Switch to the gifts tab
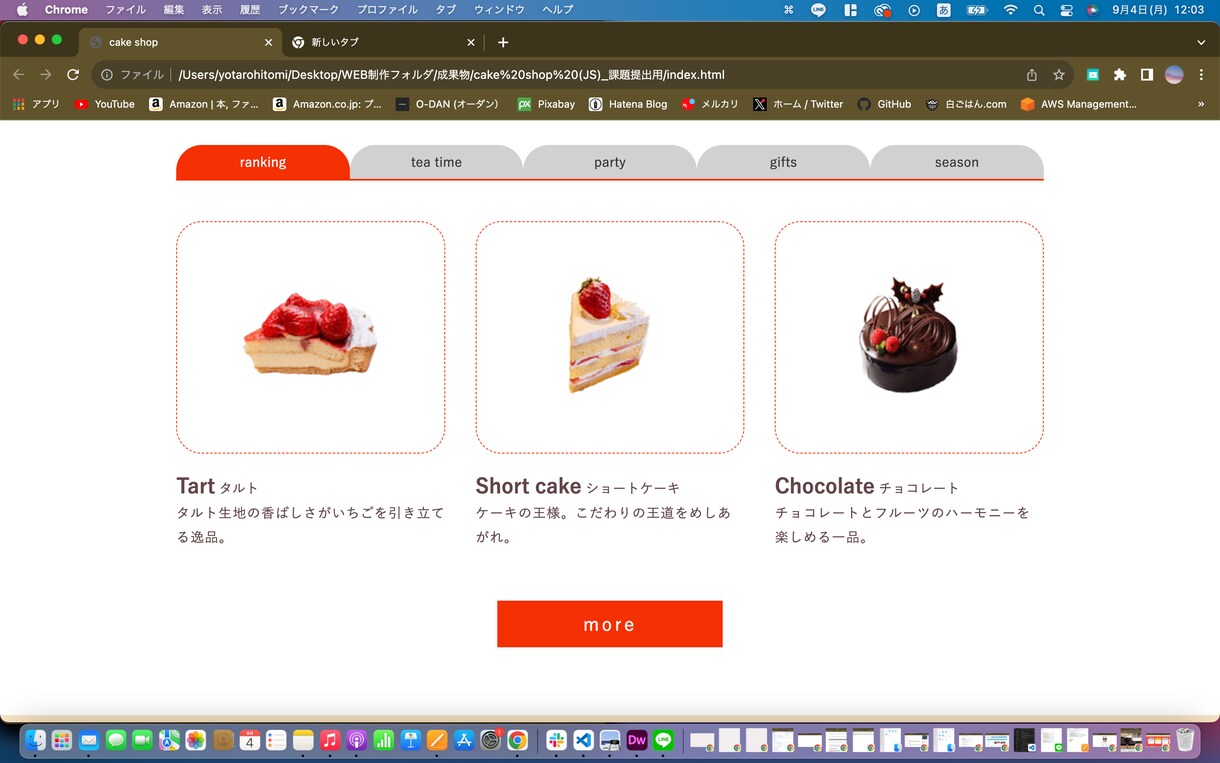Screen dimensions: 1220x763 (783, 162)
